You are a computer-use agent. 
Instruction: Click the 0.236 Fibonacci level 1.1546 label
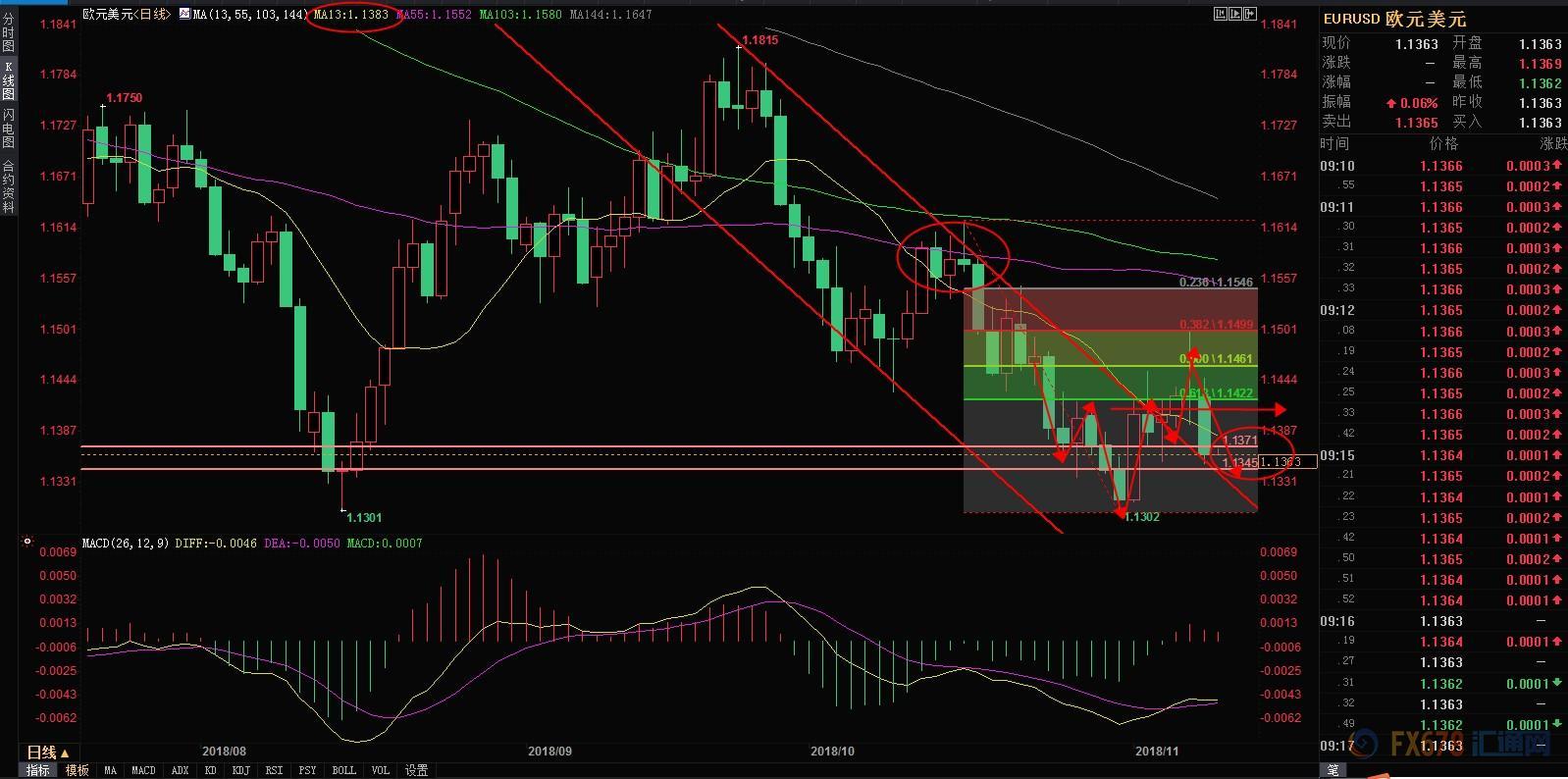pos(1216,283)
